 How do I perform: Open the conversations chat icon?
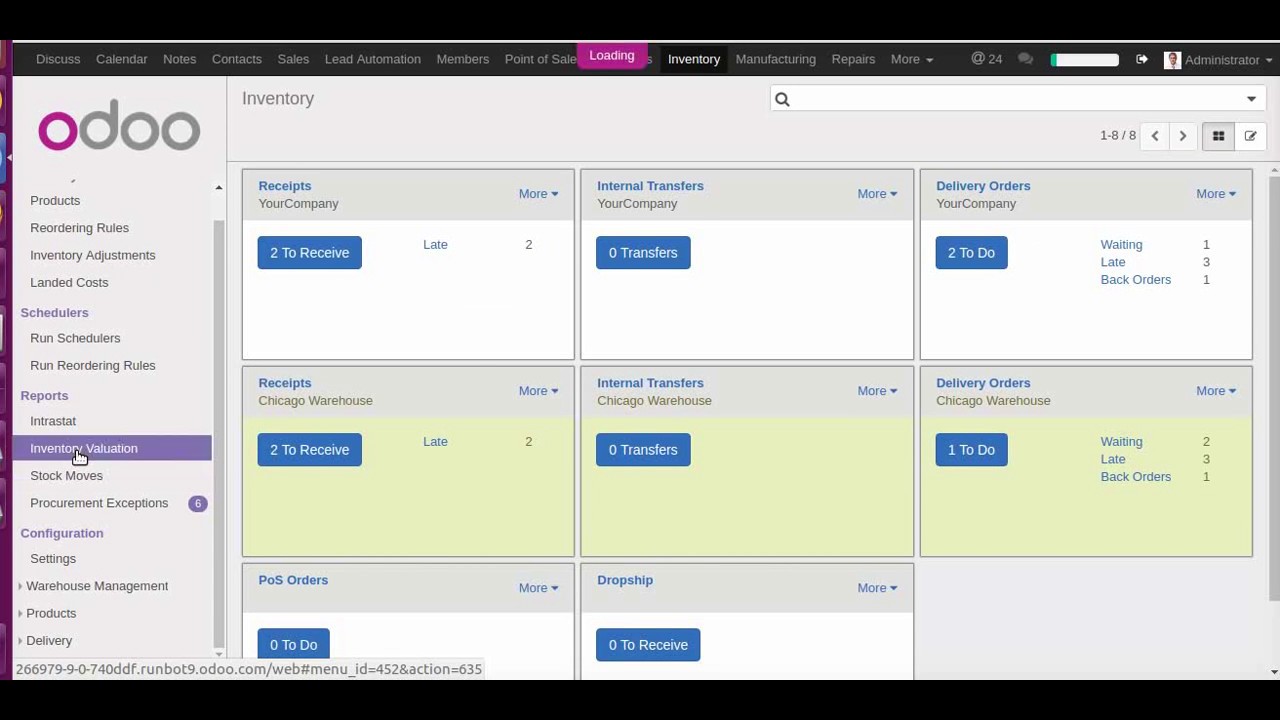point(1025,59)
